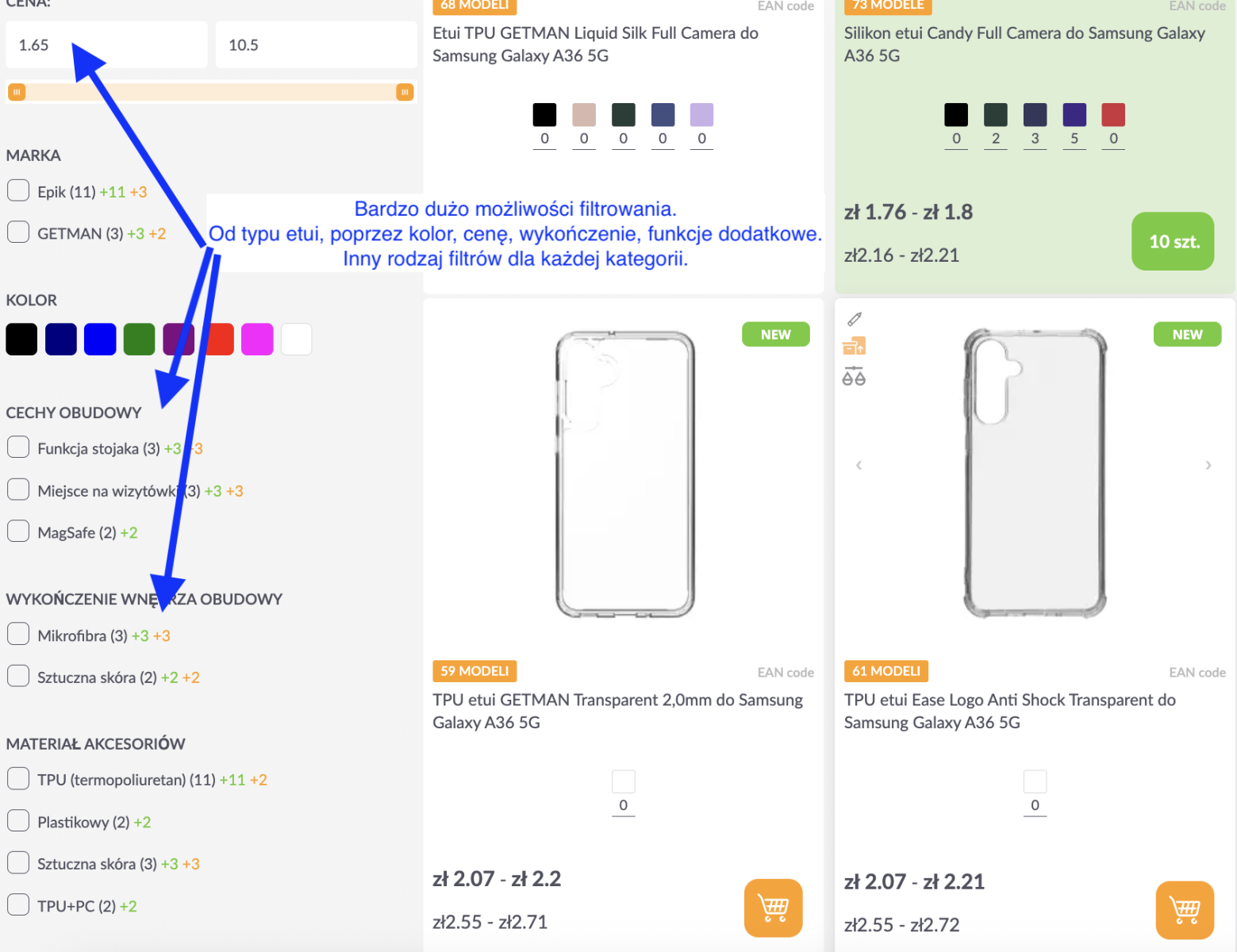Enable the Epik brand filter checkbox
This screenshot has height=952, width=1237.
tap(18, 191)
